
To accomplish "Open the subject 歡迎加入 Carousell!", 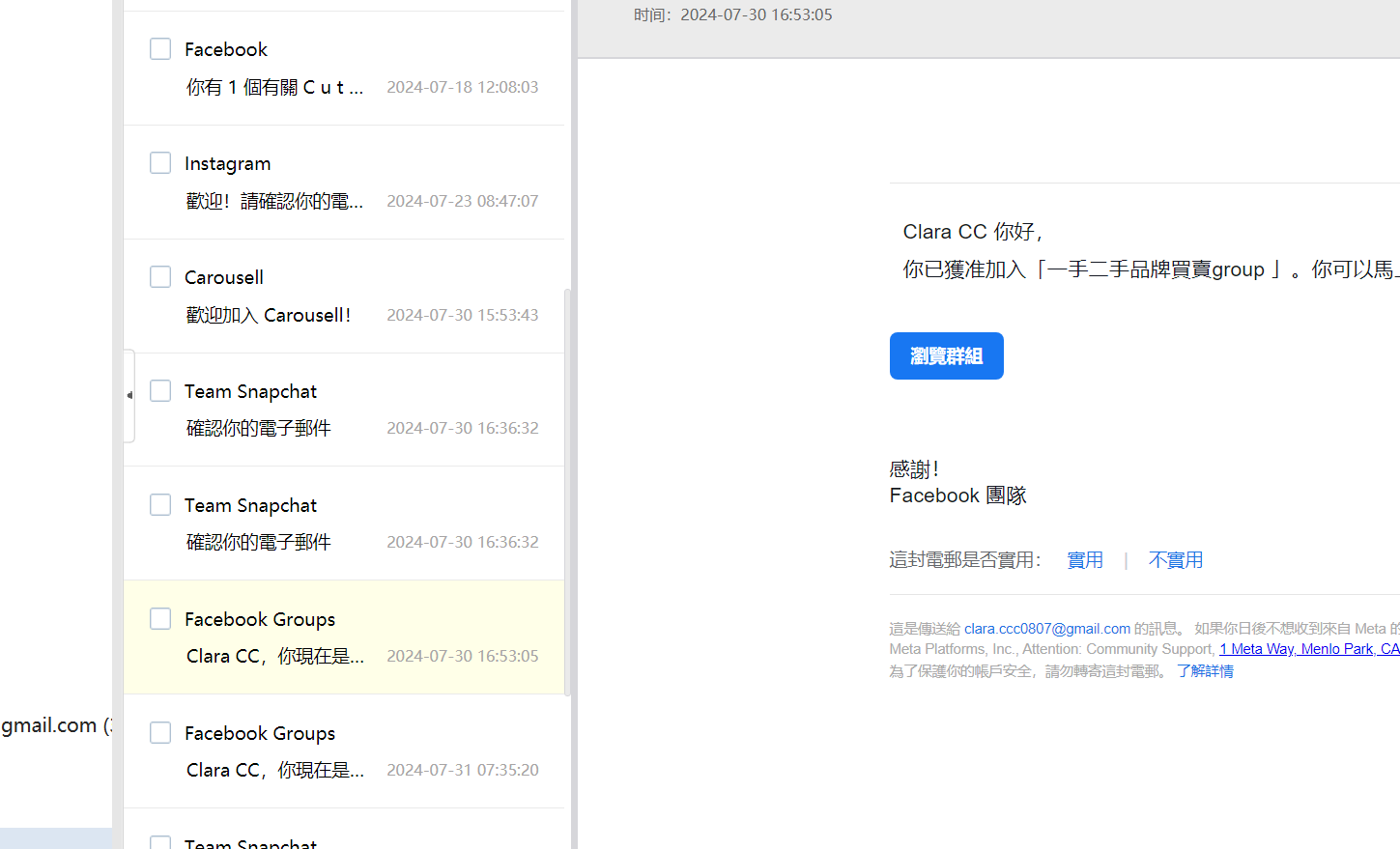I will coord(269,315).
